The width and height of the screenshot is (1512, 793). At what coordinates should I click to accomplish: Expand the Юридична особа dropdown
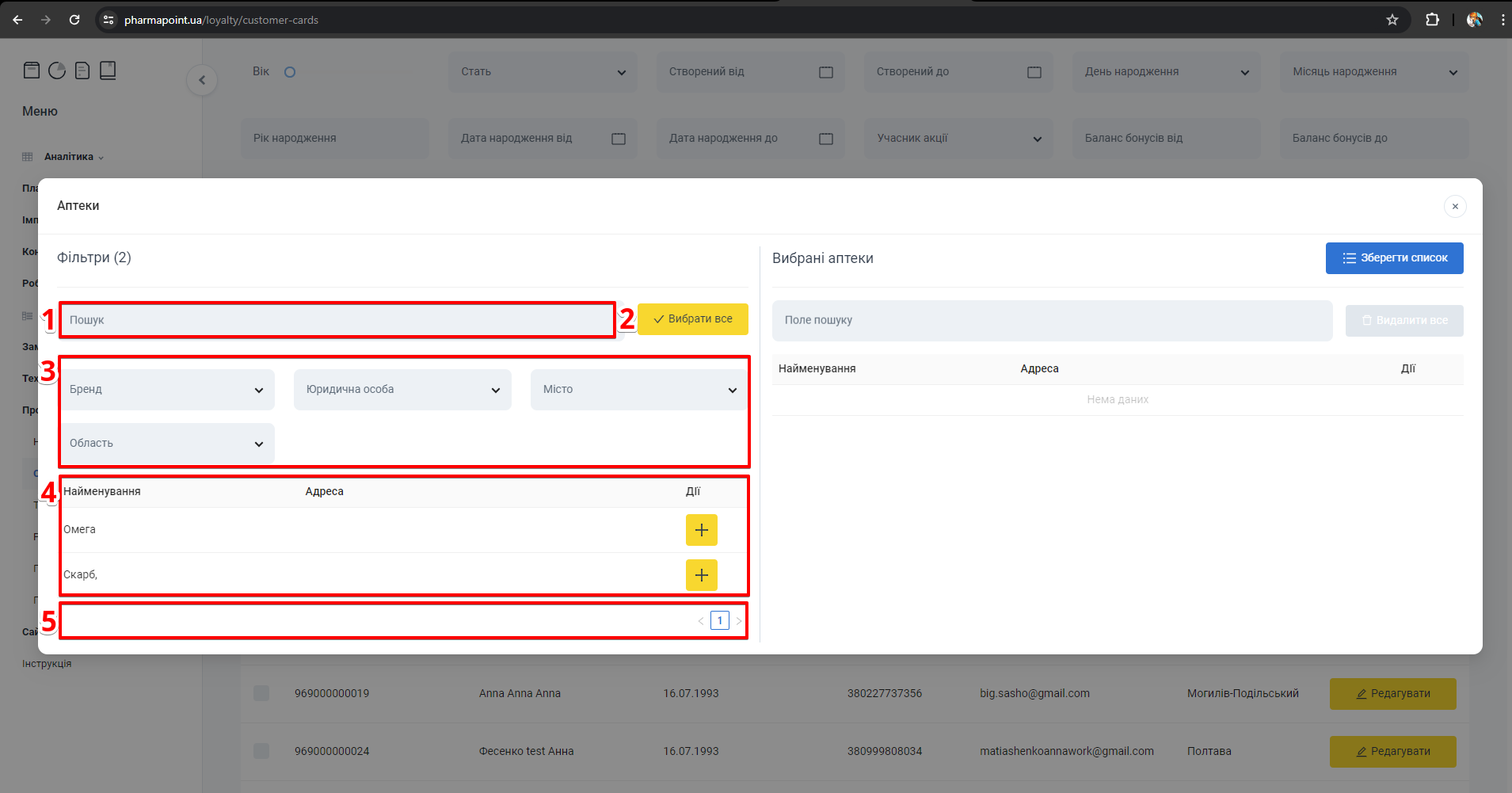(402, 390)
